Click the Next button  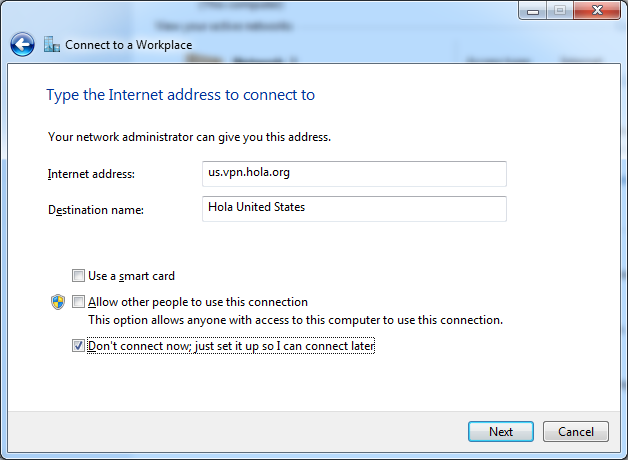[501, 432]
